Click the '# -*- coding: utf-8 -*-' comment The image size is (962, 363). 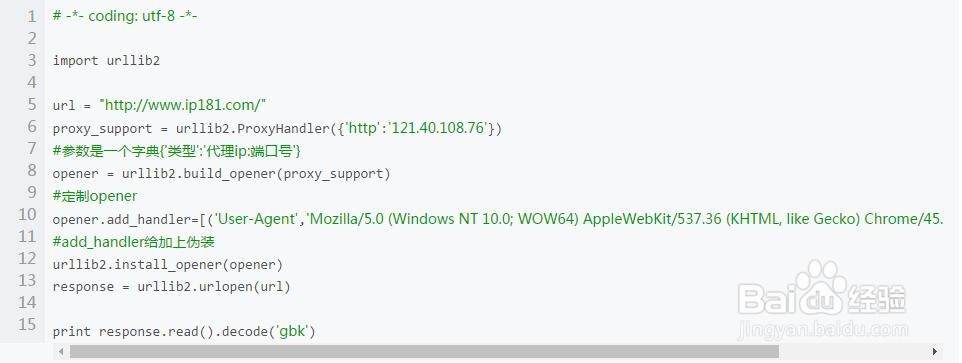[125, 17]
